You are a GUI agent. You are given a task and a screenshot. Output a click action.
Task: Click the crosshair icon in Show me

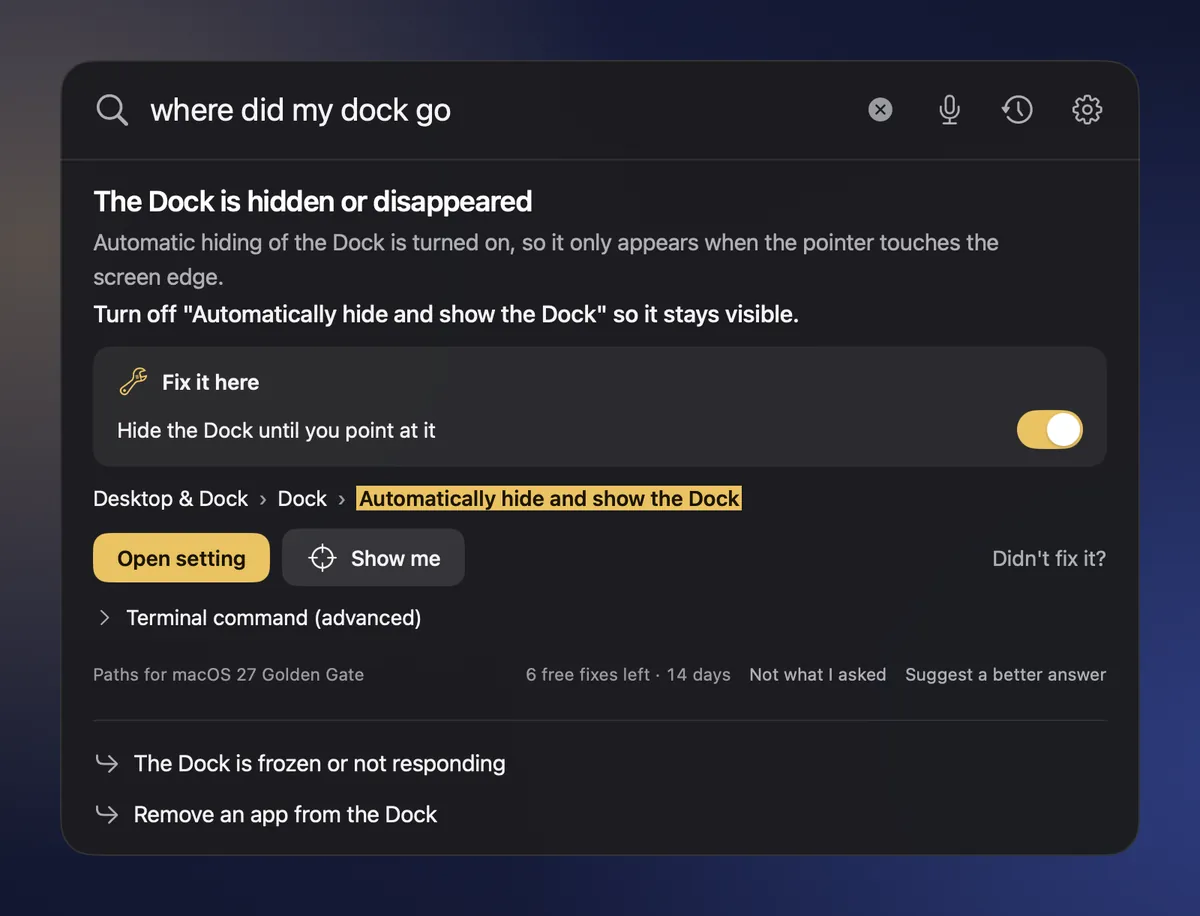click(x=322, y=559)
